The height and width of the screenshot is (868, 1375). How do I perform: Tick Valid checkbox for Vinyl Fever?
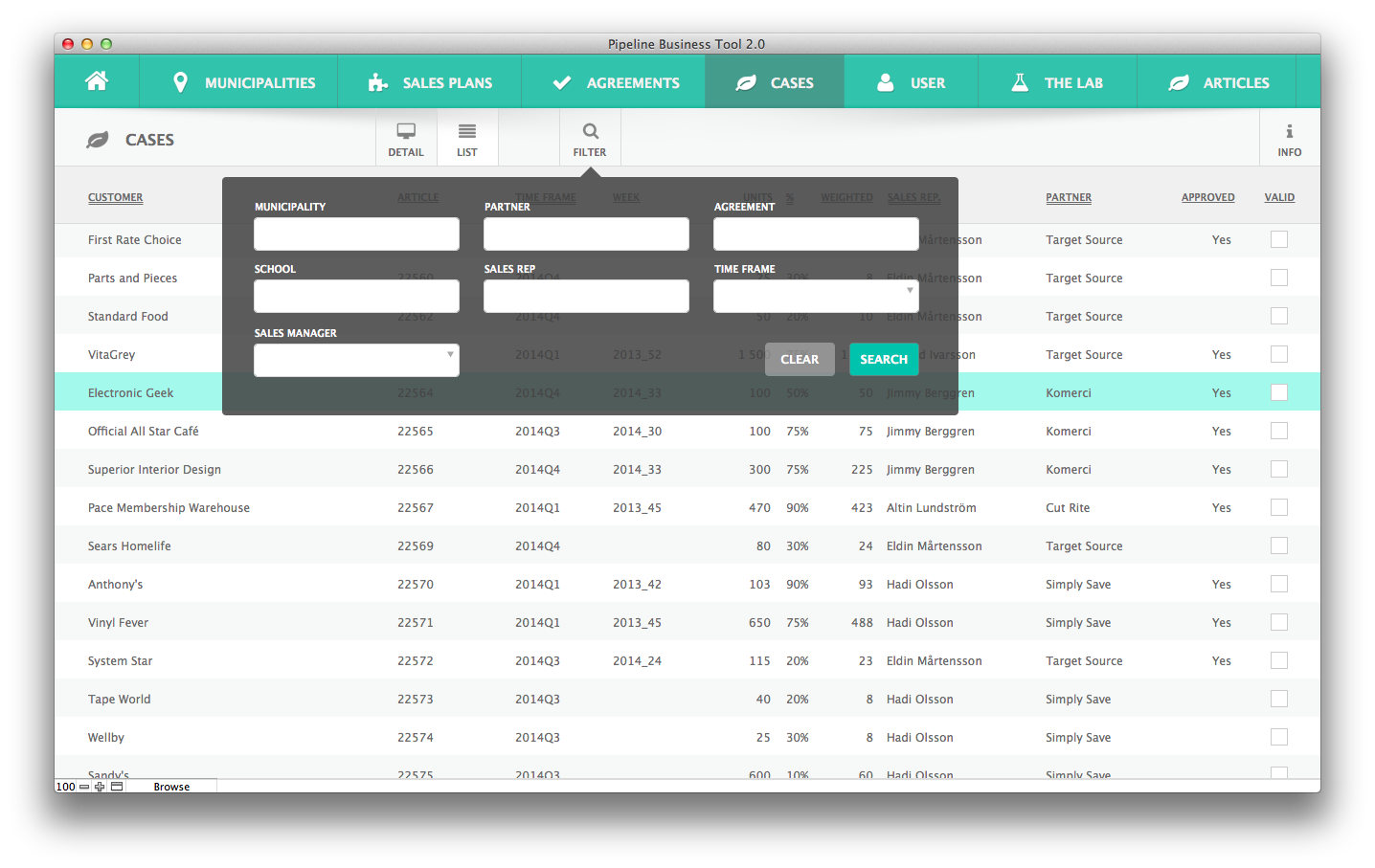pos(1278,622)
